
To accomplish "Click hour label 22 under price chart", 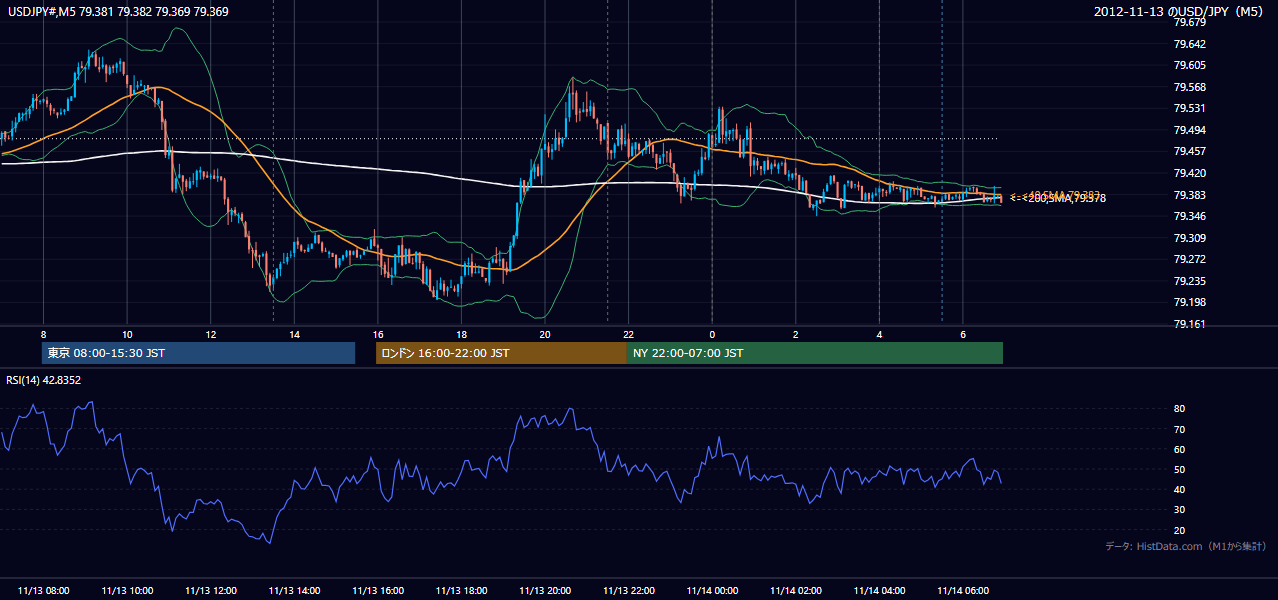I will click(628, 334).
